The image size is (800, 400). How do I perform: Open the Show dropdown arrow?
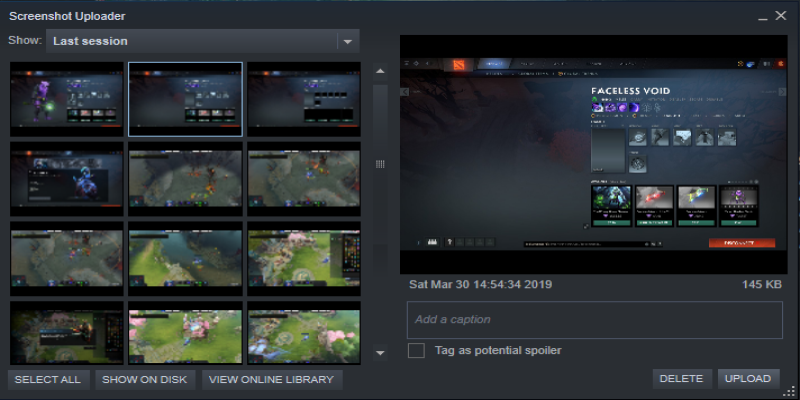tap(348, 41)
